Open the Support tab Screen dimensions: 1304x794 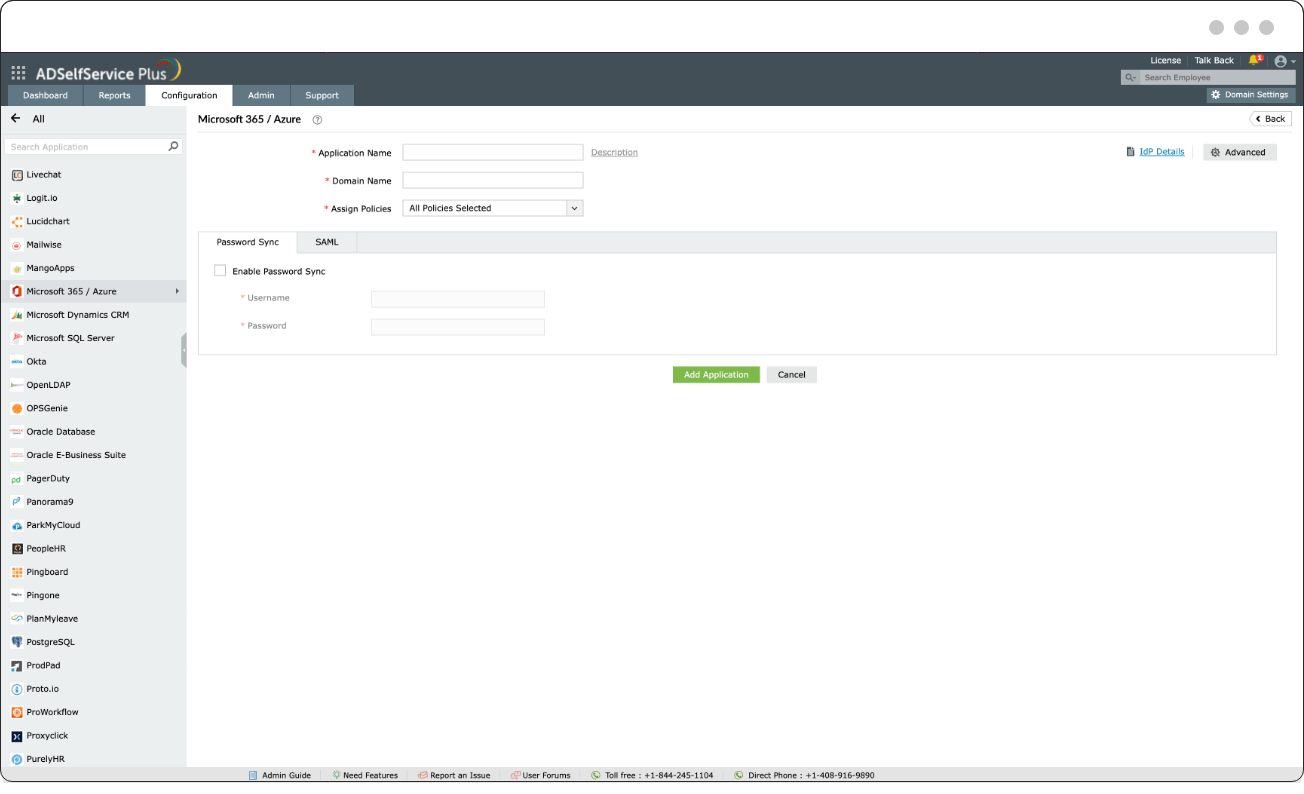(x=322, y=96)
